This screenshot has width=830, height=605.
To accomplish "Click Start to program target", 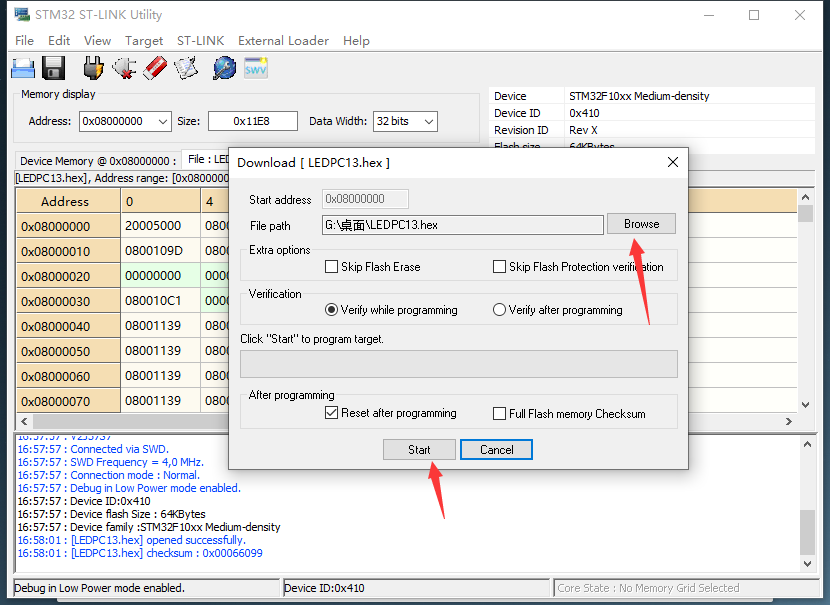I will point(419,449).
